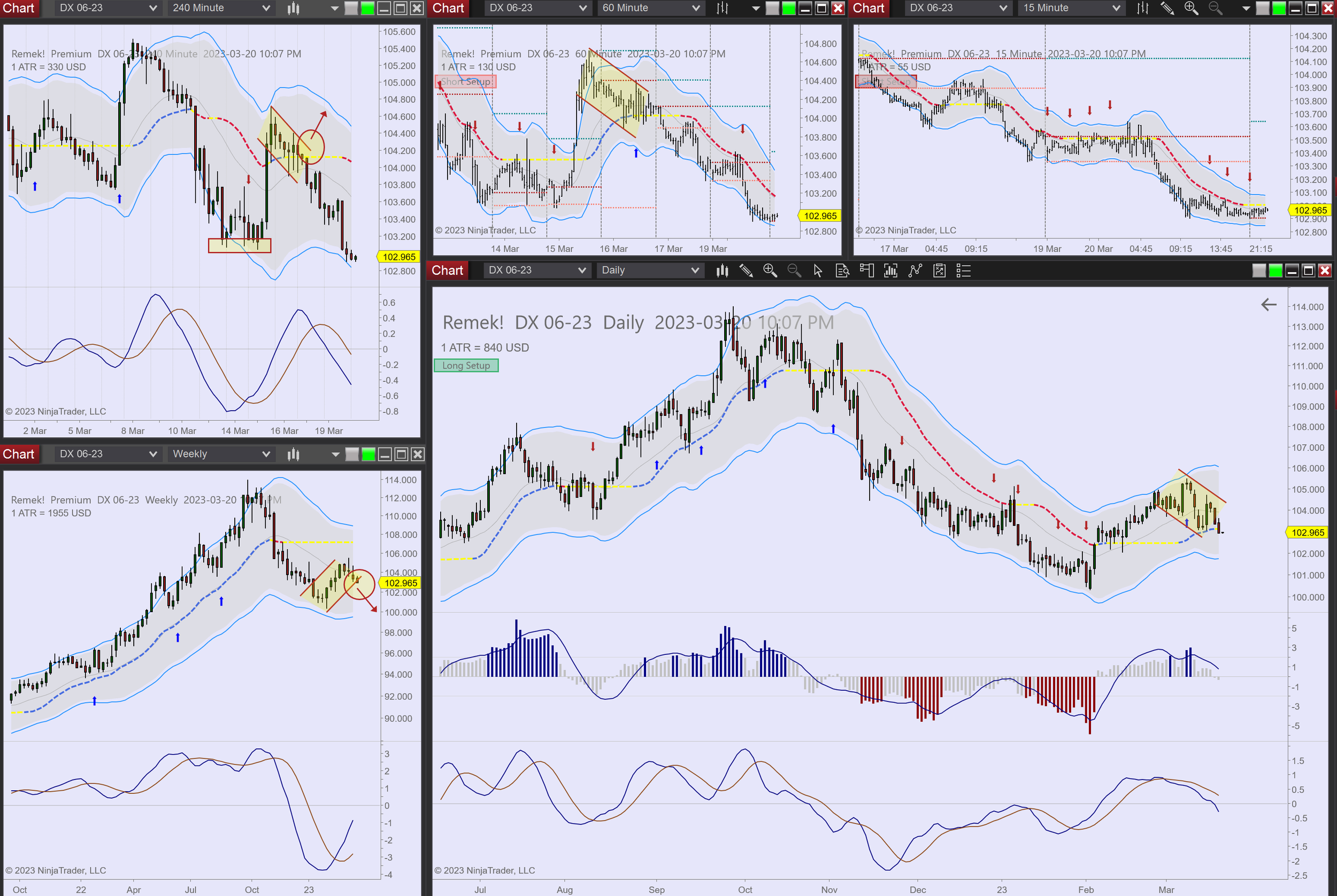This screenshot has width=1337, height=896.
Task: Click the back arrow on Daily chart
Action: click(1269, 305)
